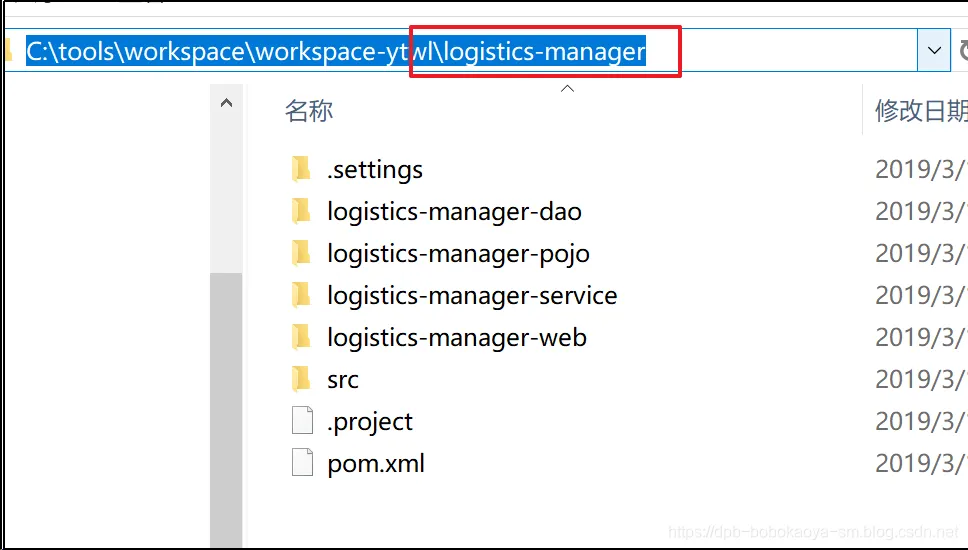Click the scrollbar up arrow in left pane

click(226, 103)
